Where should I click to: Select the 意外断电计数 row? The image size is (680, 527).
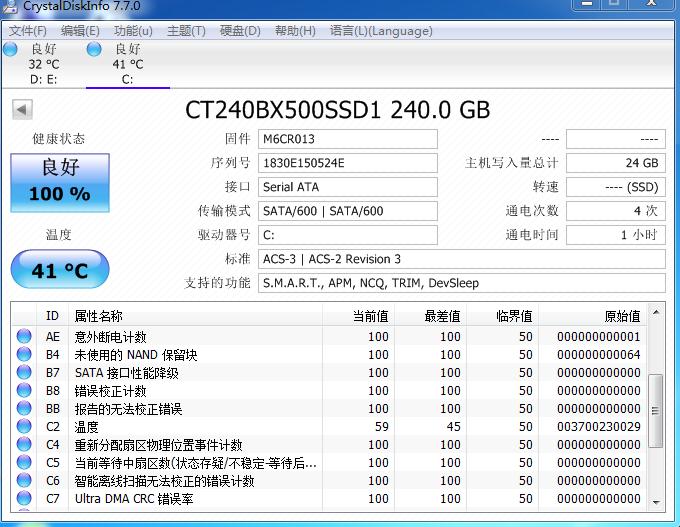329,337
